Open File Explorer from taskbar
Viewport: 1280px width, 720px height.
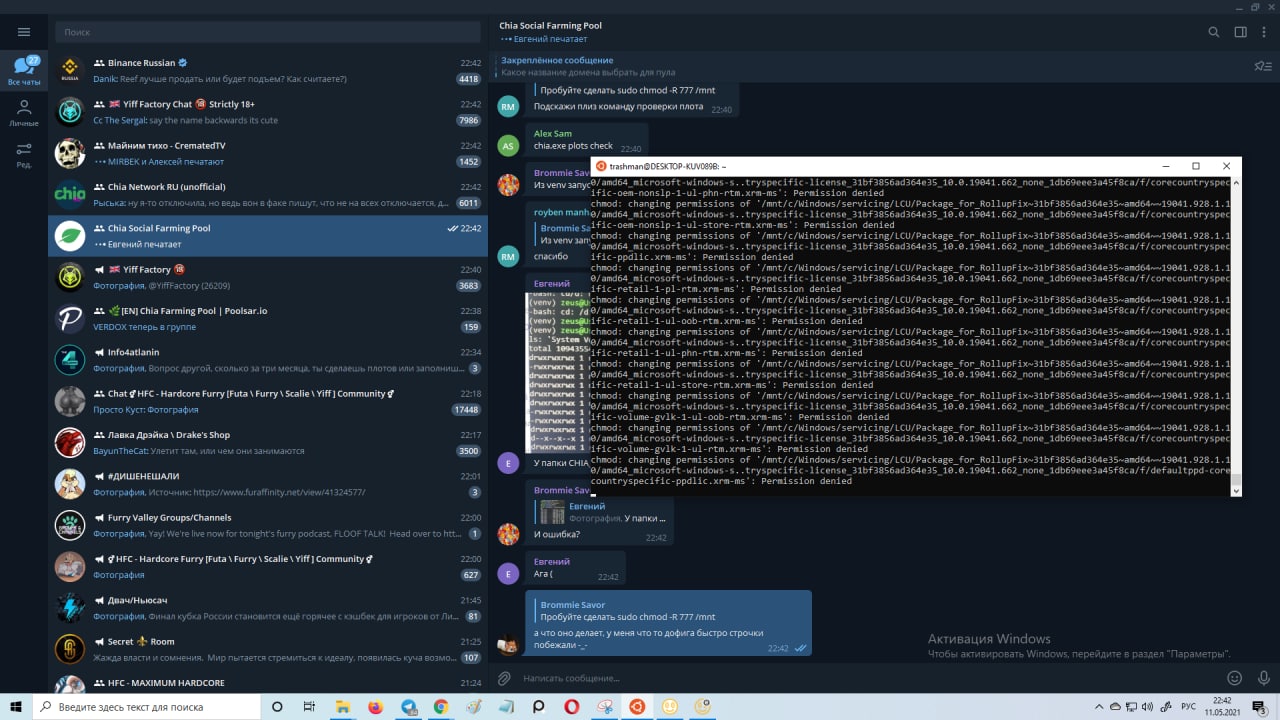click(342, 706)
